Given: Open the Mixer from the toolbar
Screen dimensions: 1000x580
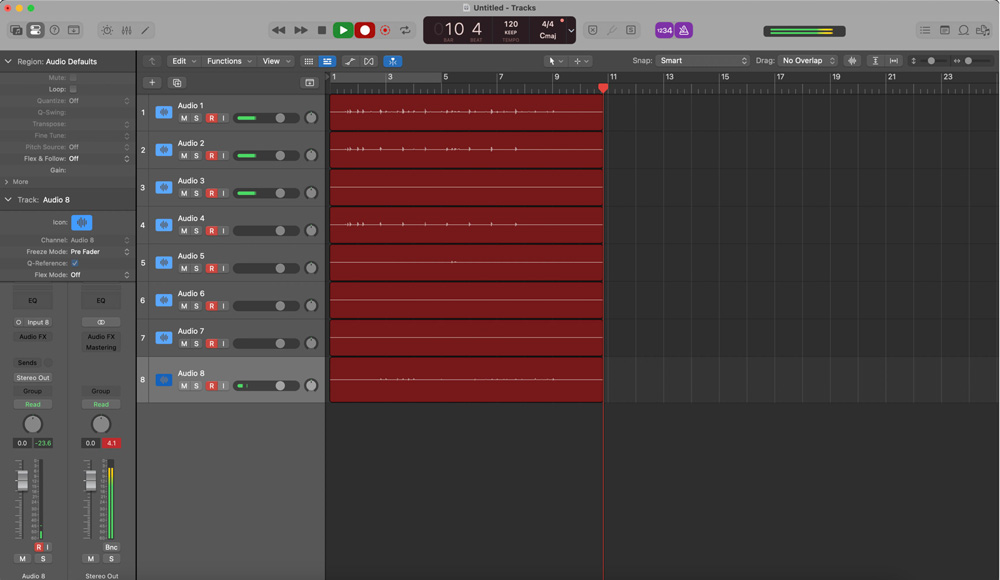Looking at the screenshot, I should click(126, 30).
